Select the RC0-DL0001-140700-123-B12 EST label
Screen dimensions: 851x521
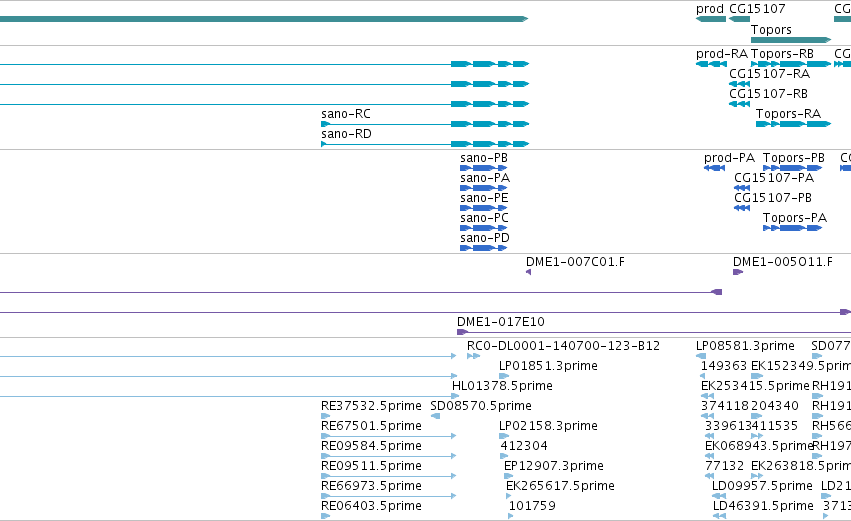click(563, 346)
